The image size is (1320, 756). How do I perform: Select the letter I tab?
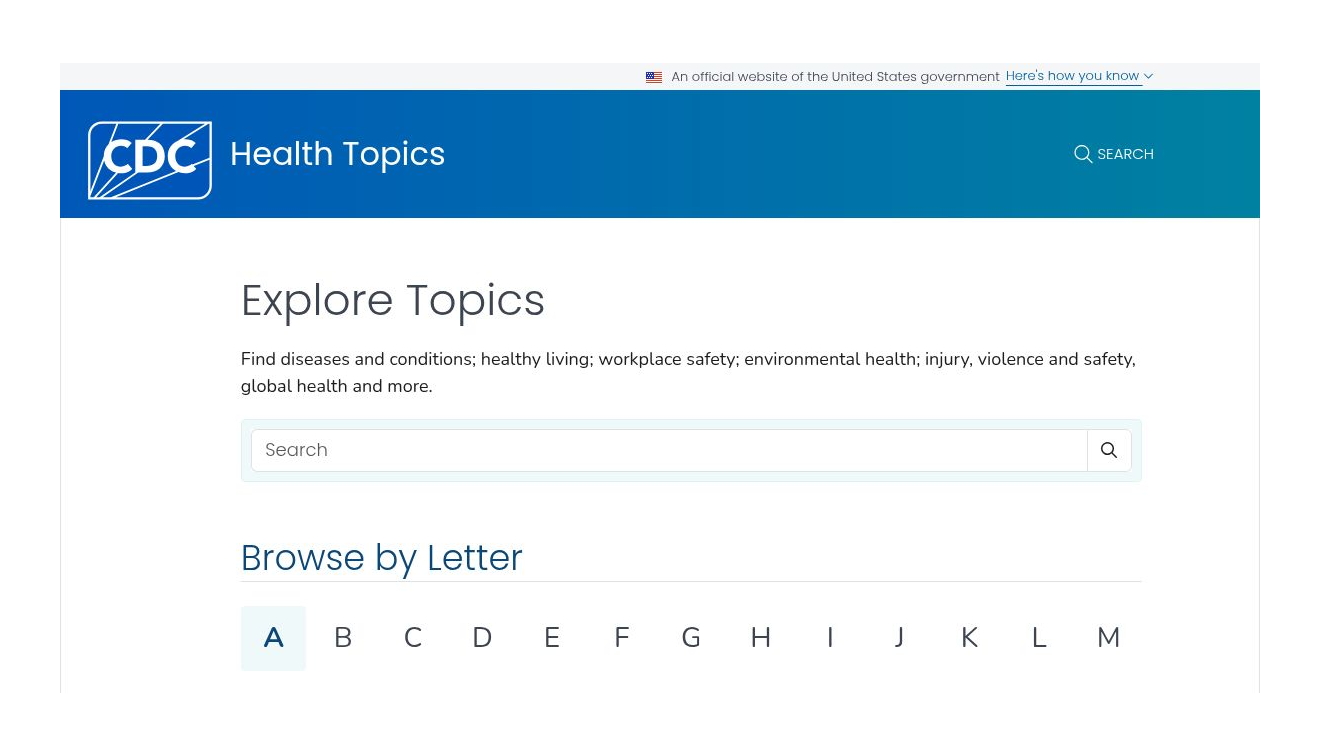830,638
